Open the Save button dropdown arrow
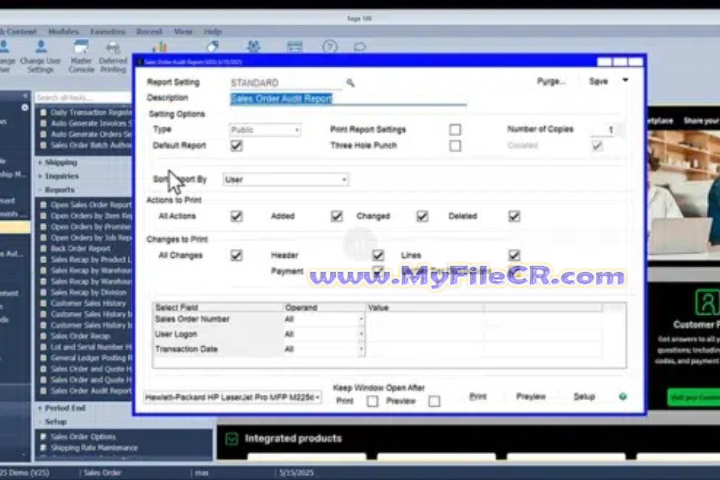This screenshot has width=720, height=480. click(x=625, y=80)
